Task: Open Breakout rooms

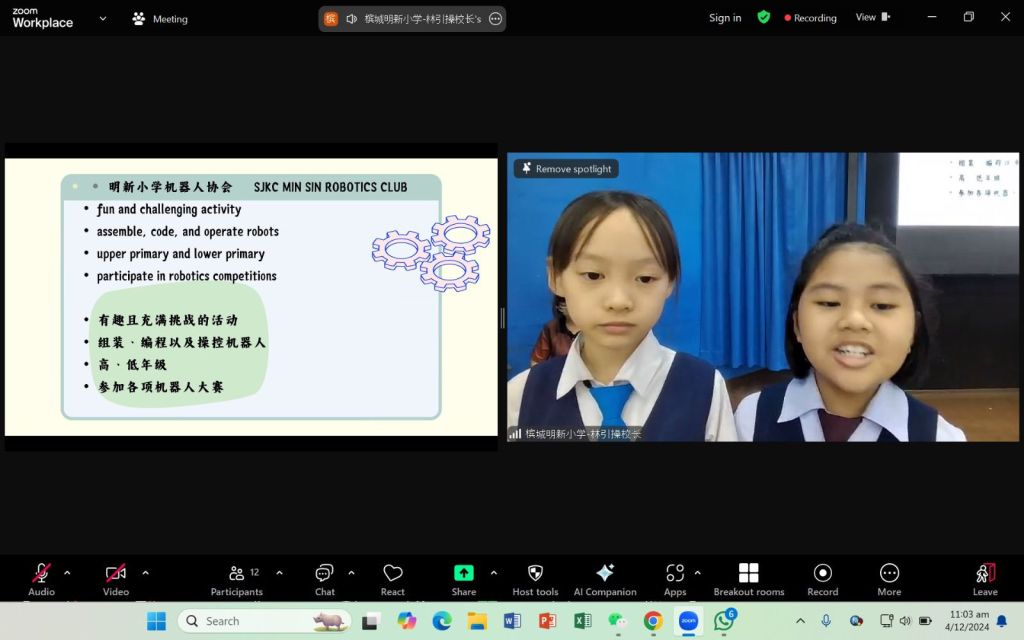Action: [x=748, y=573]
